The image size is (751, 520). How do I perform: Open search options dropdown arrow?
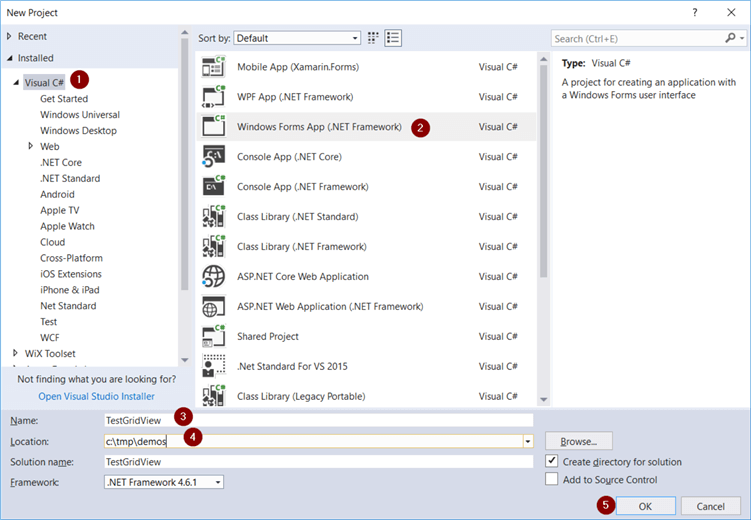[742, 38]
